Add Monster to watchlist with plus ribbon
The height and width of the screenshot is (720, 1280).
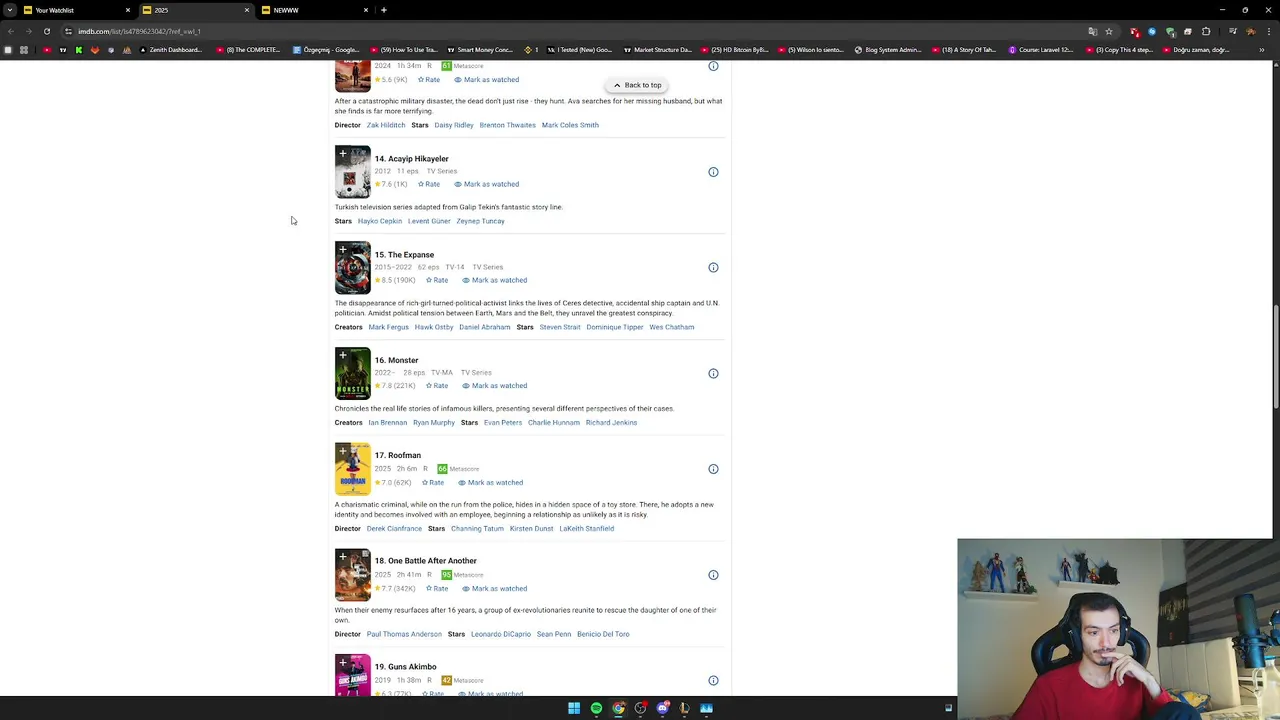coord(342,355)
